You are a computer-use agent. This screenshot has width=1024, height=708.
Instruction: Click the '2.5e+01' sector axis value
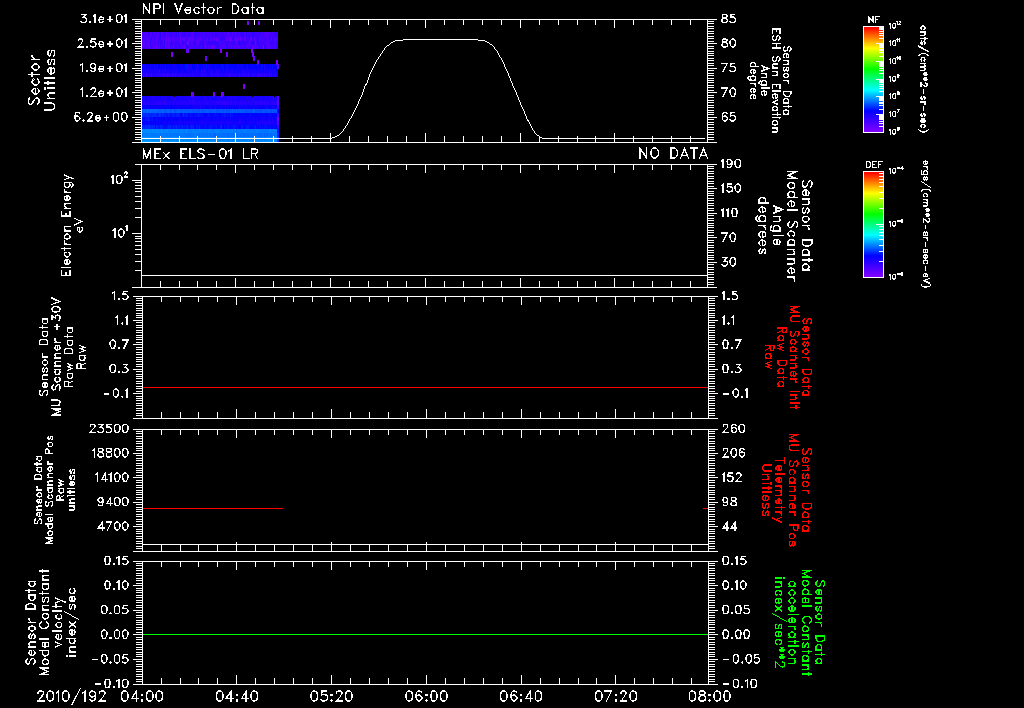point(103,43)
